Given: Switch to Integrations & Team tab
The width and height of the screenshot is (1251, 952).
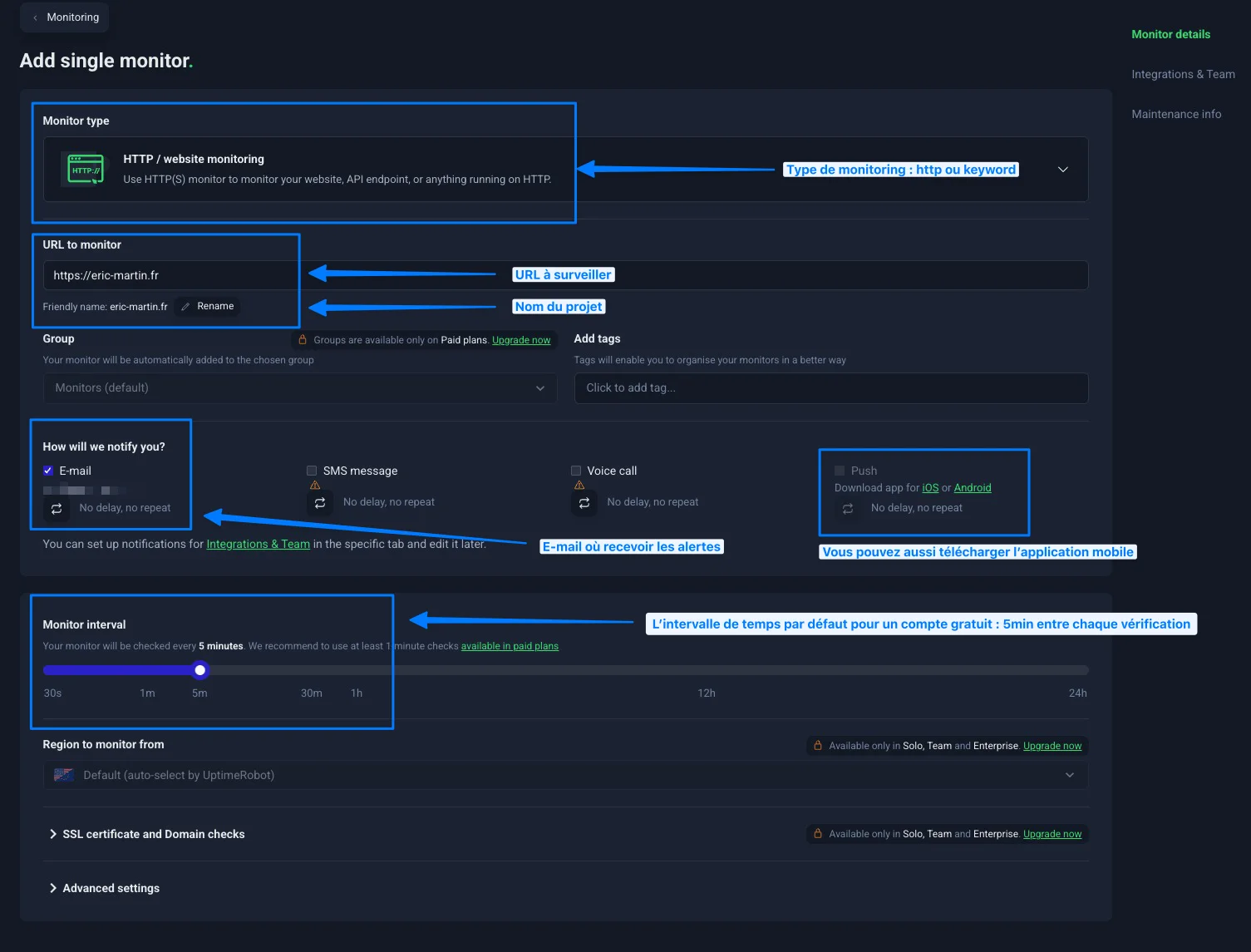Looking at the screenshot, I should point(1183,74).
